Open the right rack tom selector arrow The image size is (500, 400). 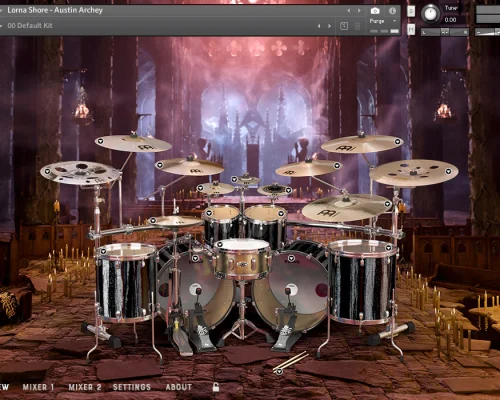281,213
